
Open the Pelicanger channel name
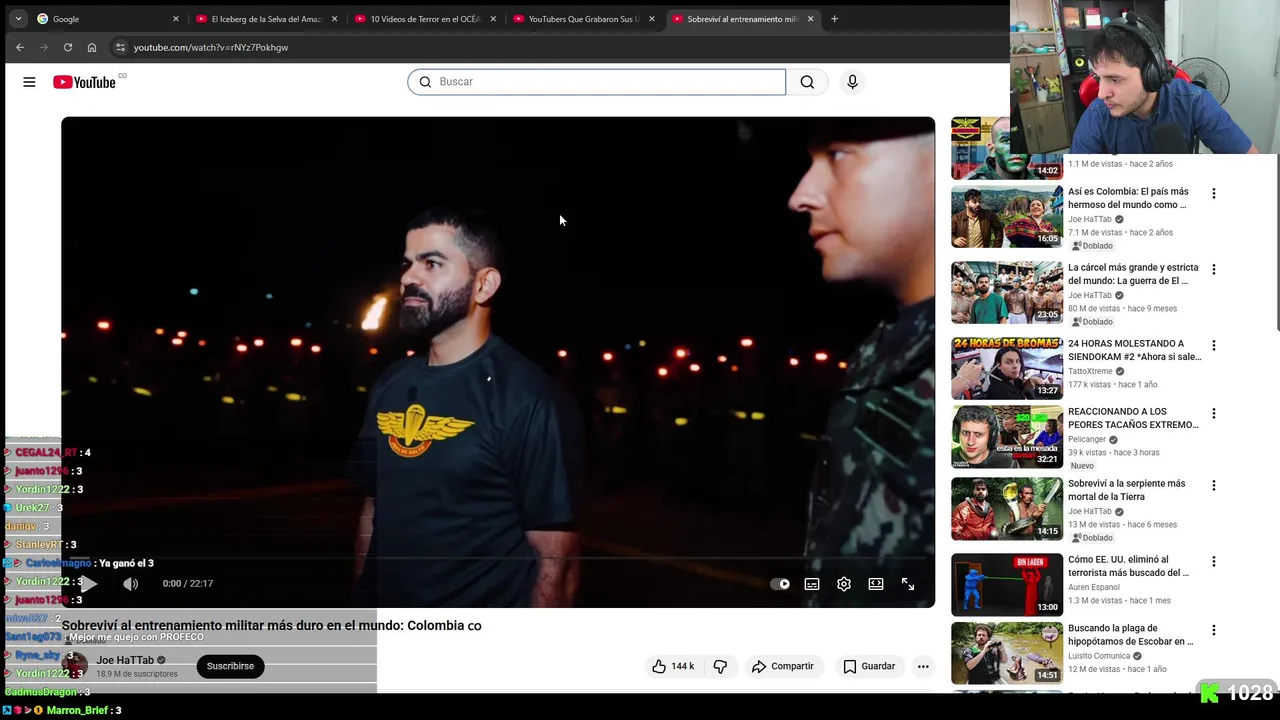[x=1087, y=439]
